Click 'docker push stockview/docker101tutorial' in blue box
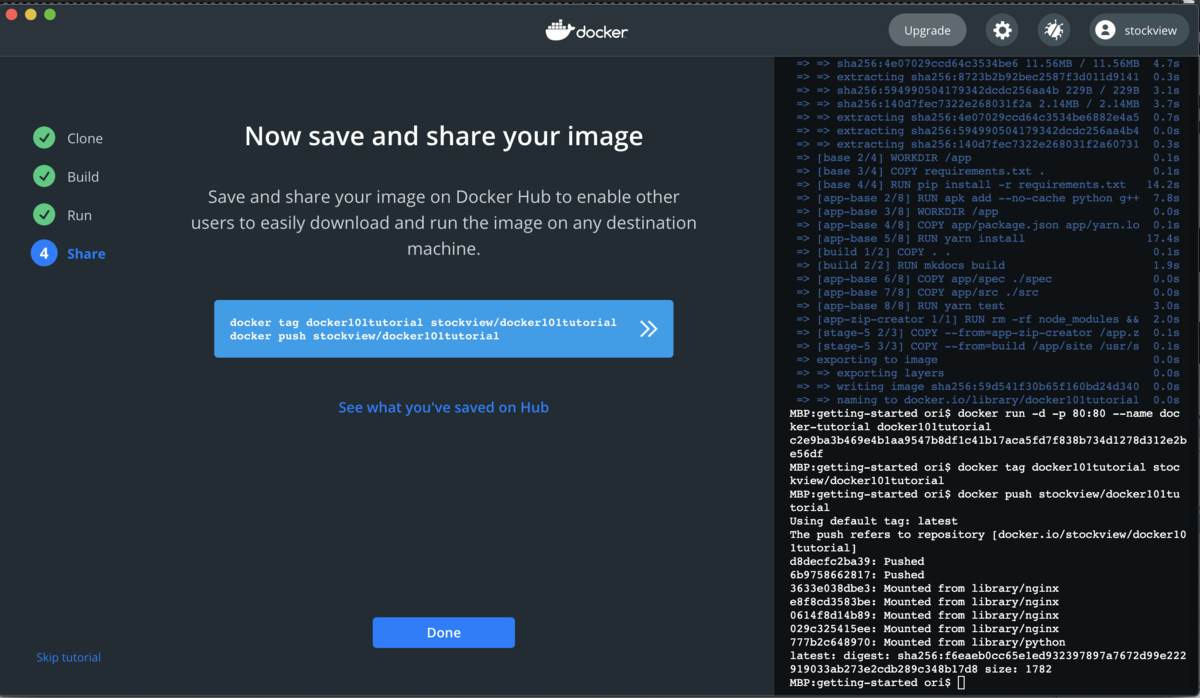This screenshot has width=1200, height=698. click(x=364, y=336)
